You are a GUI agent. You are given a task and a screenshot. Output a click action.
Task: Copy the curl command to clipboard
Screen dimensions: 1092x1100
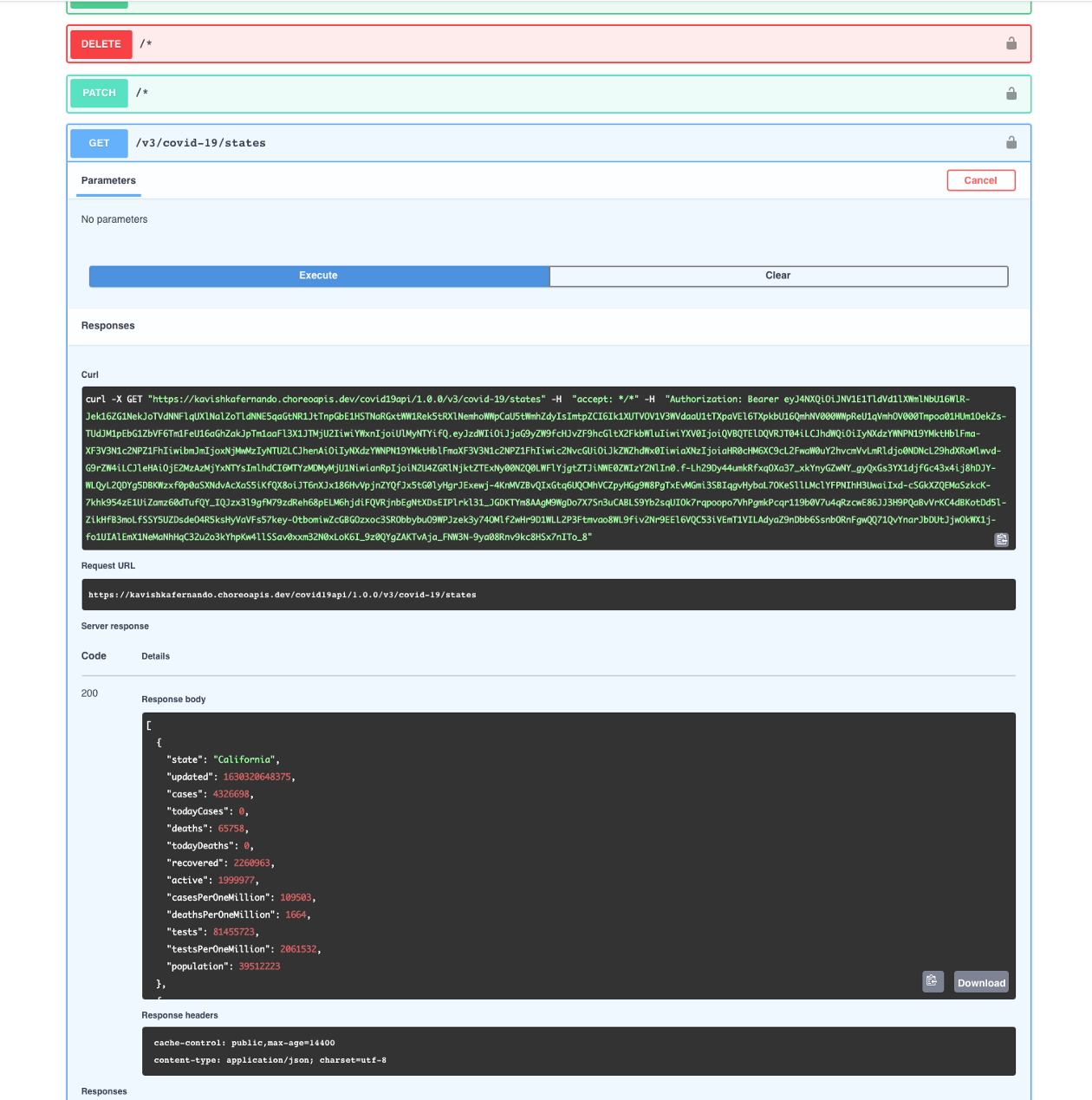point(1001,540)
